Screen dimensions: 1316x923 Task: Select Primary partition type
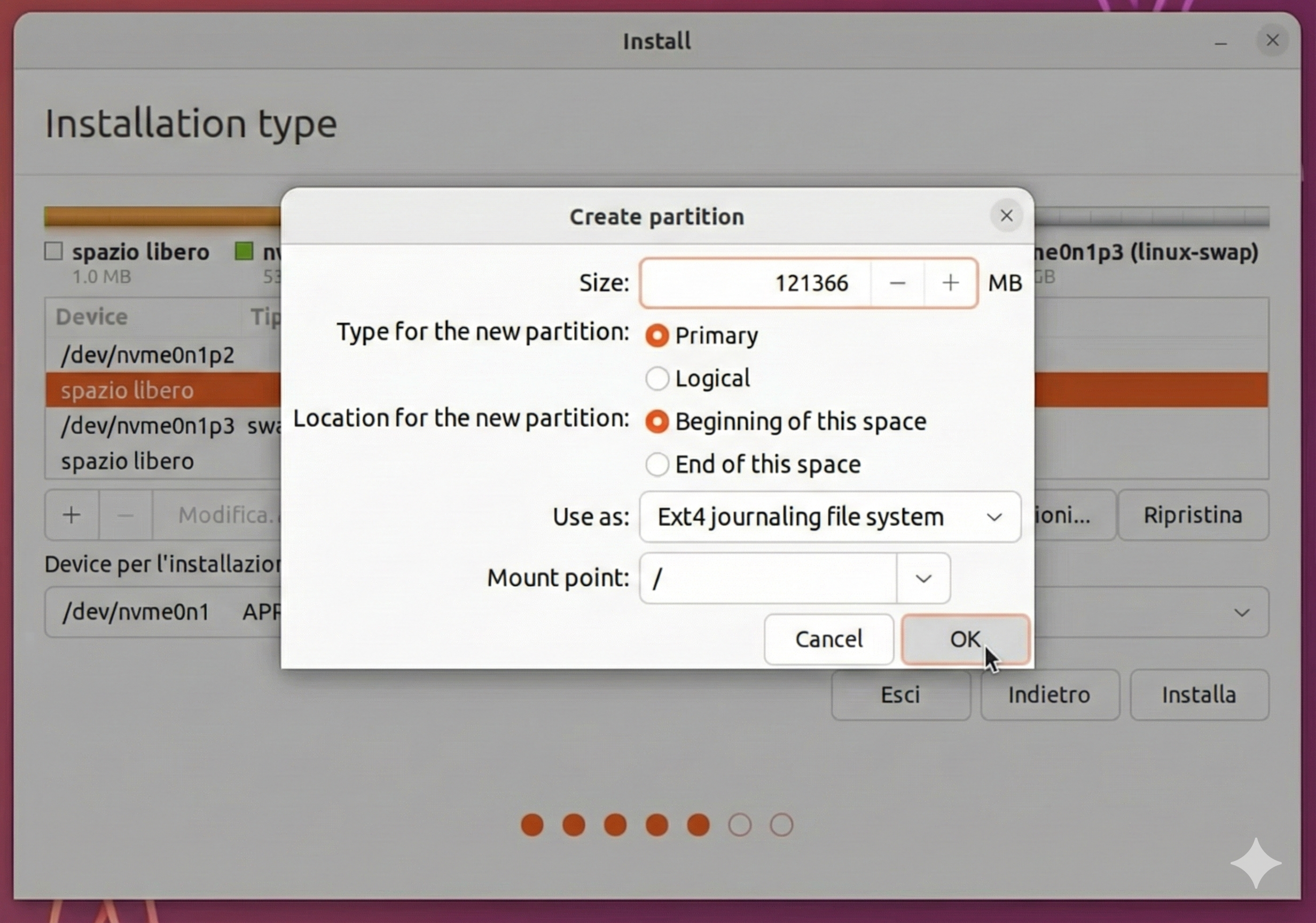[657, 335]
